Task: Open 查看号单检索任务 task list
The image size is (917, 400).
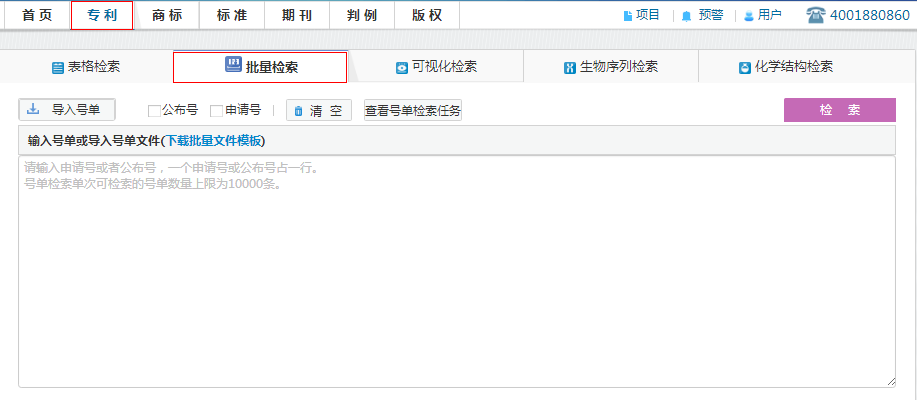Action: click(x=412, y=111)
